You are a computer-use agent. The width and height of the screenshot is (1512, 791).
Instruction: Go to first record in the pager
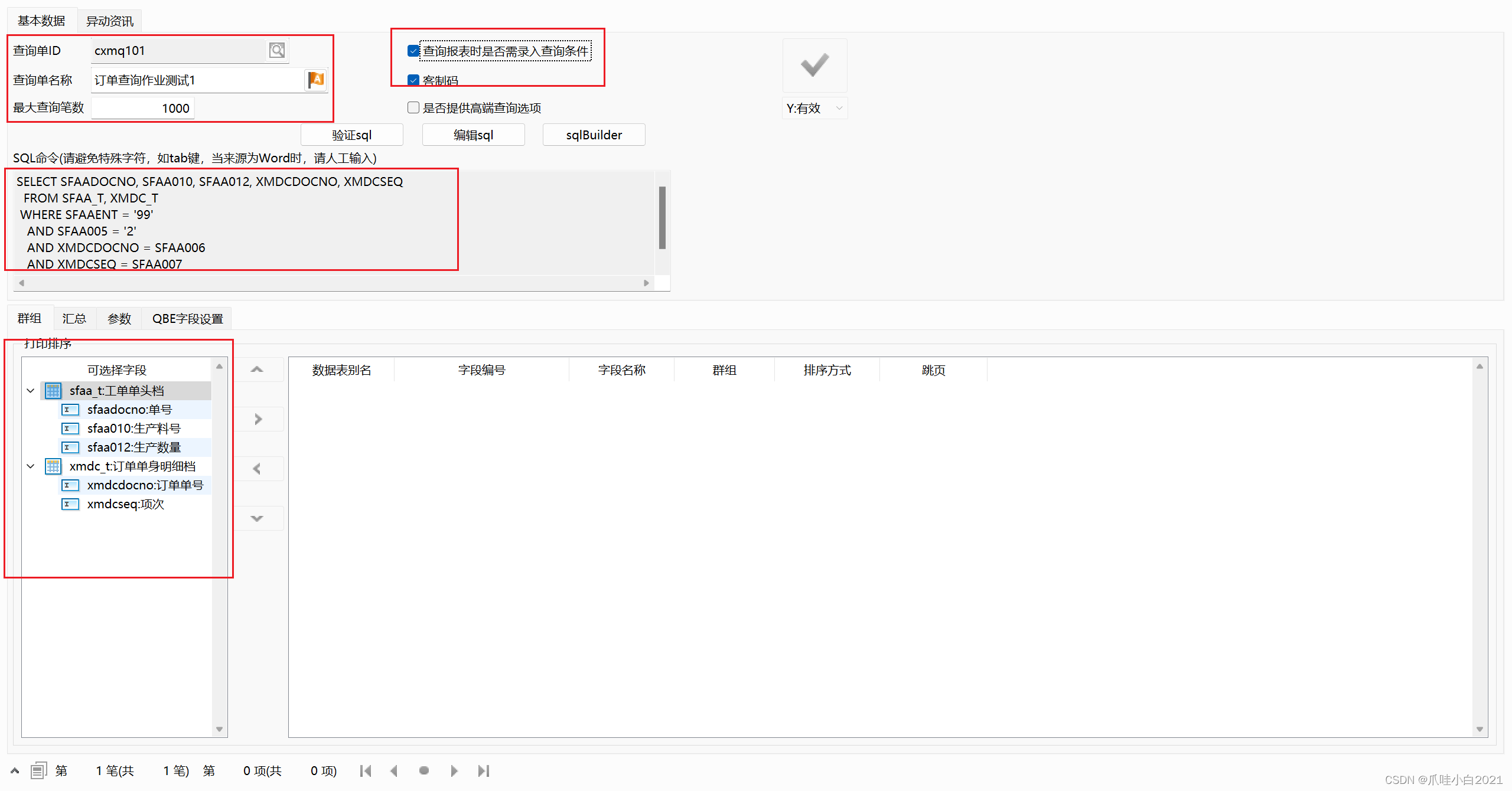pyautogui.click(x=366, y=771)
